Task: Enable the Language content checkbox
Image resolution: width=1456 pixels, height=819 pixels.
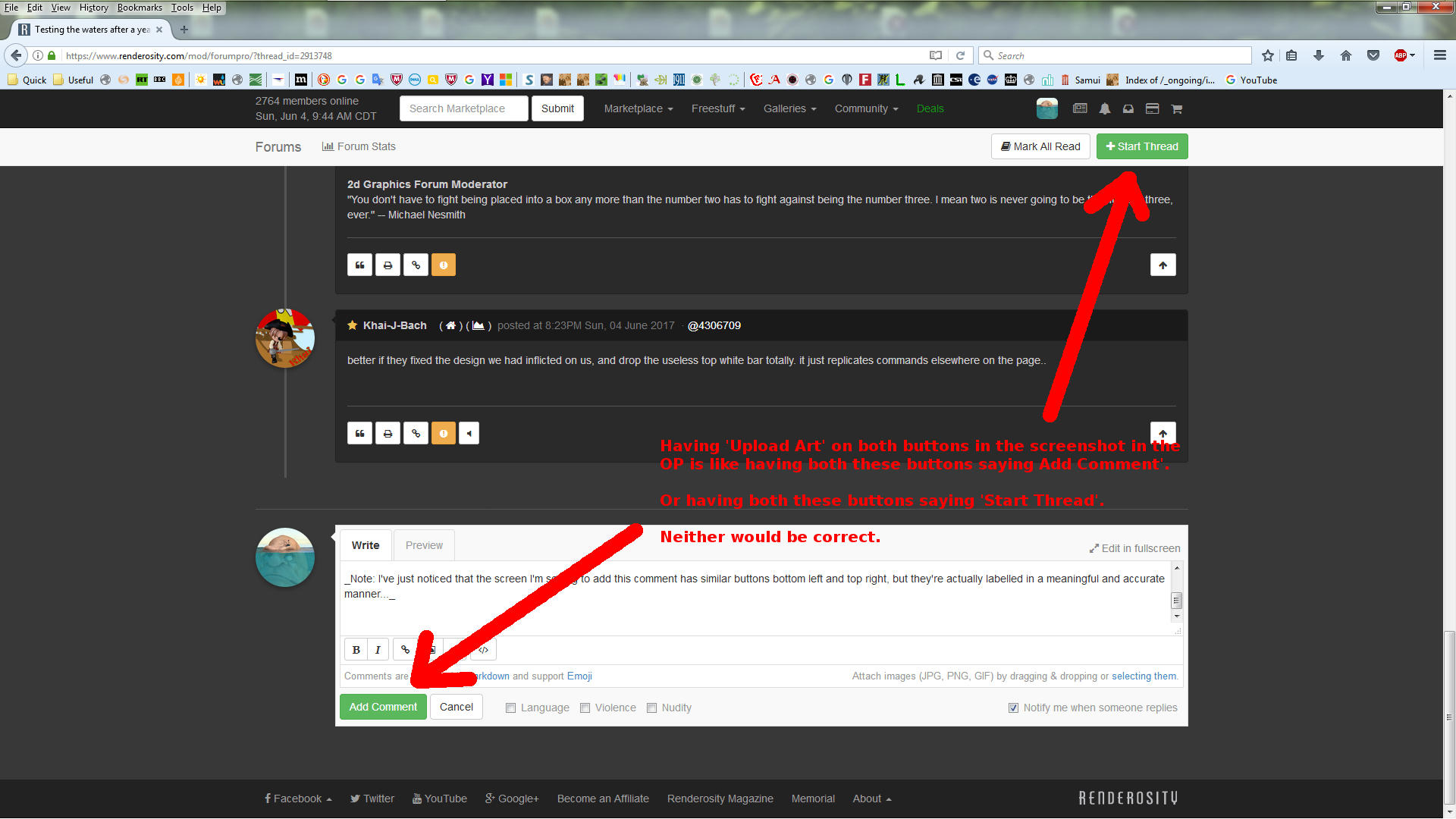Action: [511, 708]
